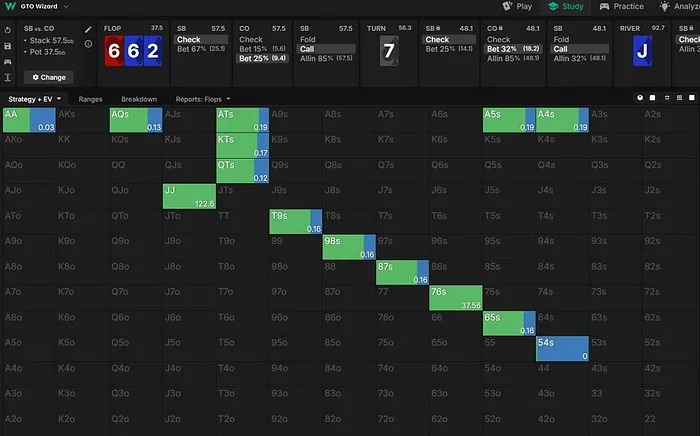
Task: Click the flop cards 6 6 2
Action: coord(132,48)
